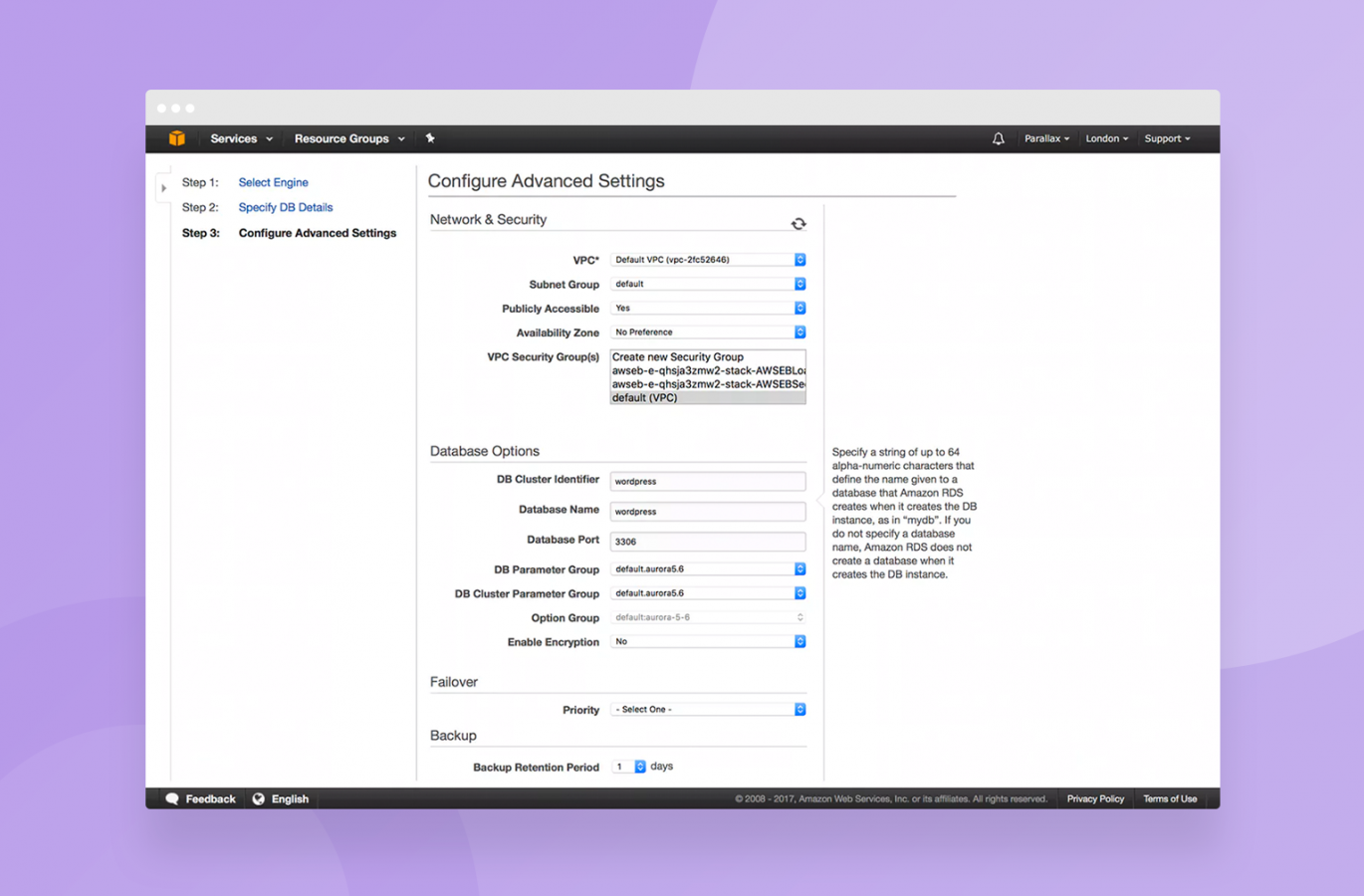Open the Resource Groups menu

[x=349, y=138]
